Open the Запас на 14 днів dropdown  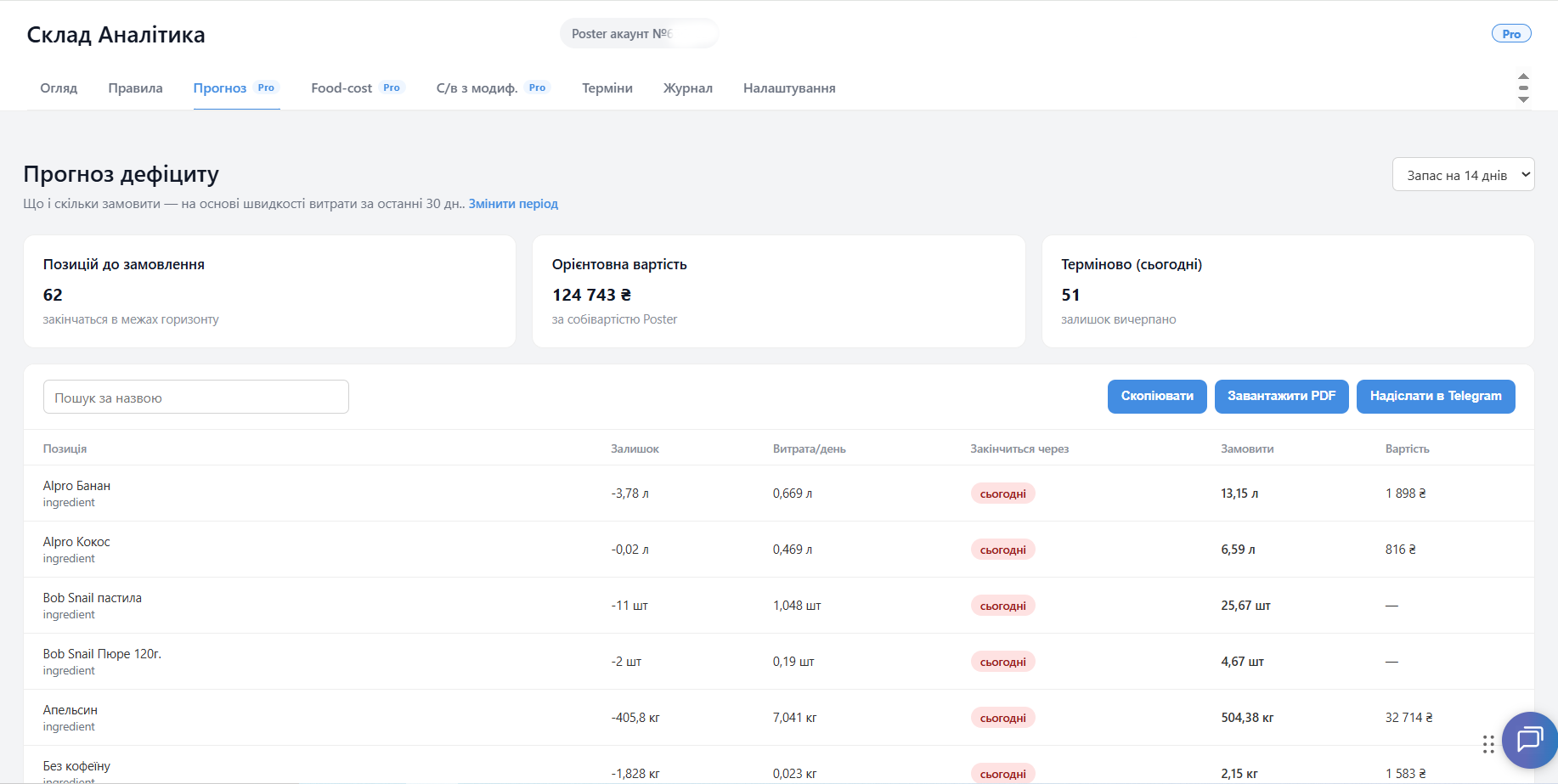point(1463,175)
